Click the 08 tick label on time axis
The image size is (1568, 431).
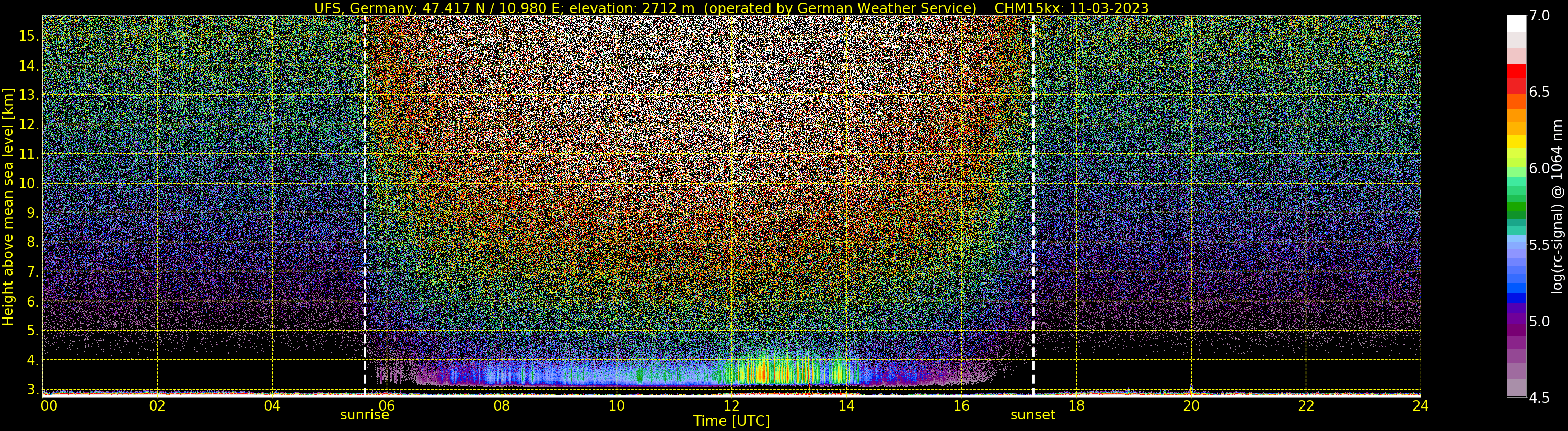click(502, 405)
